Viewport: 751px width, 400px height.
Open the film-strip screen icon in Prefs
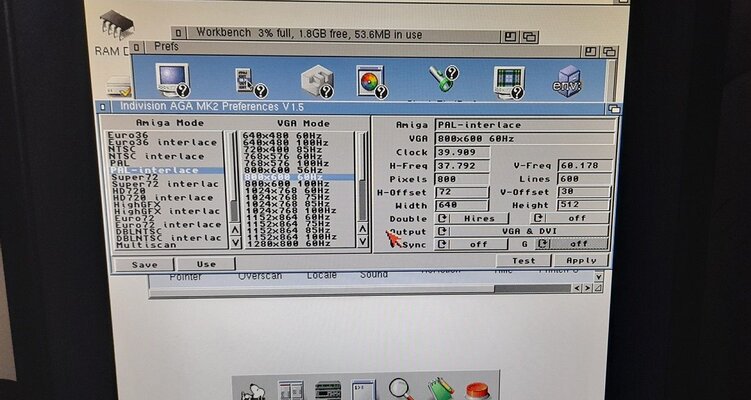pos(509,81)
